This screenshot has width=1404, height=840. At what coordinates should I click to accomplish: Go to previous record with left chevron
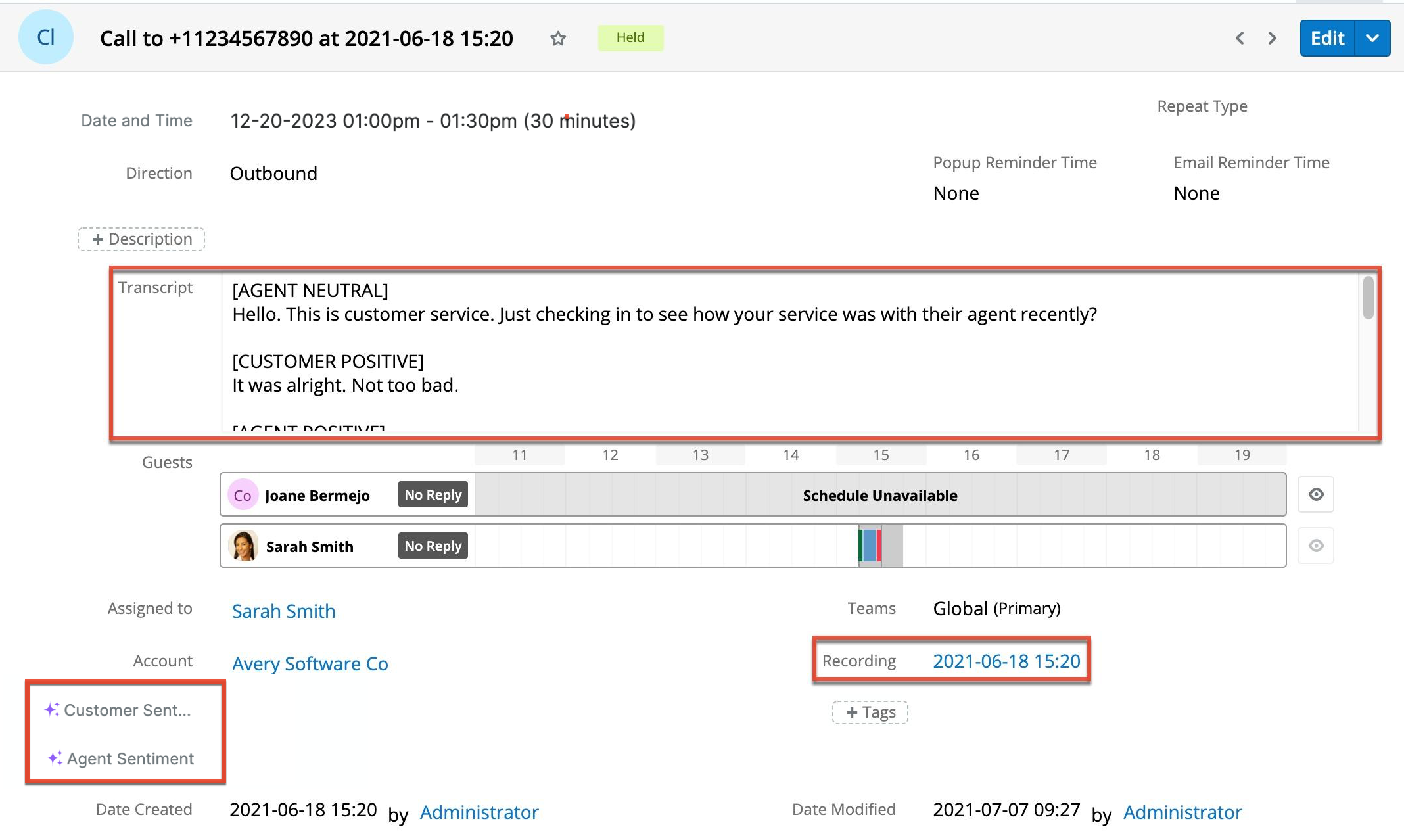1240,38
